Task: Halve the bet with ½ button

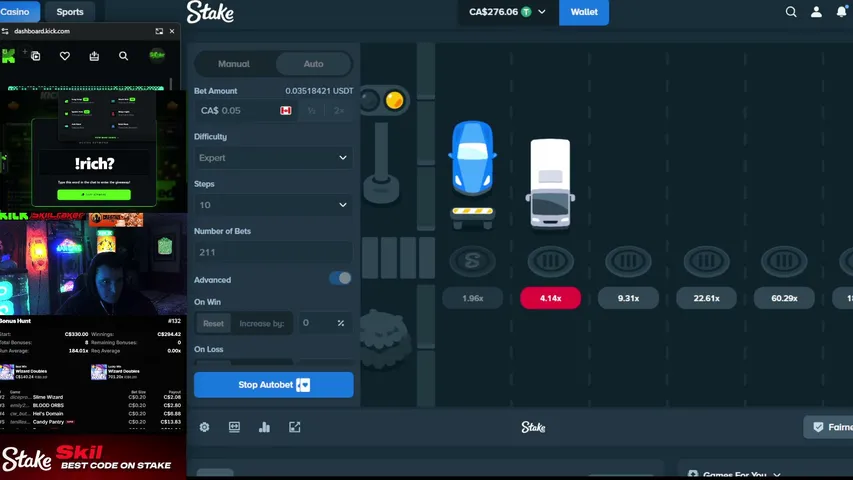Action: tap(312, 110)
